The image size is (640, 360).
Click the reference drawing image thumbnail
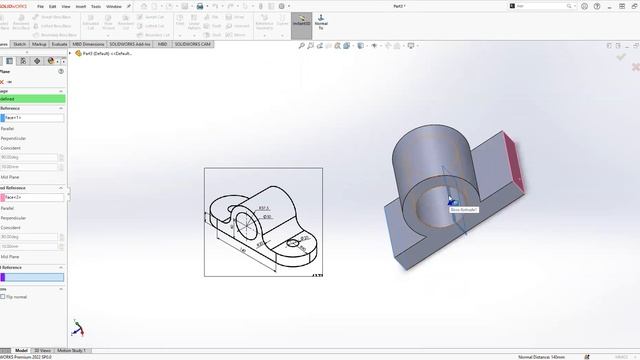[x=263, y=222]
